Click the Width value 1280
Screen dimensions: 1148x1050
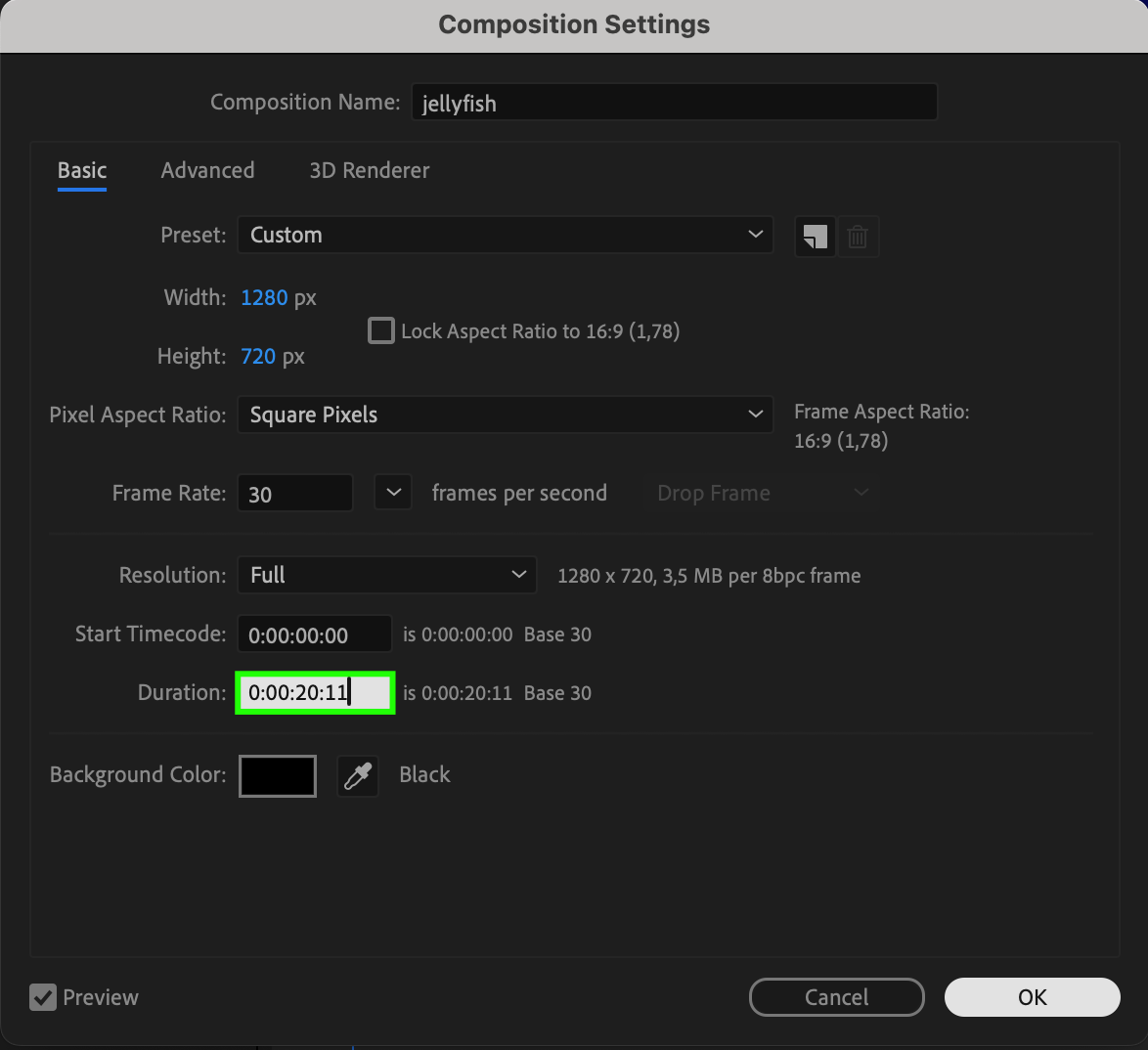264,297
